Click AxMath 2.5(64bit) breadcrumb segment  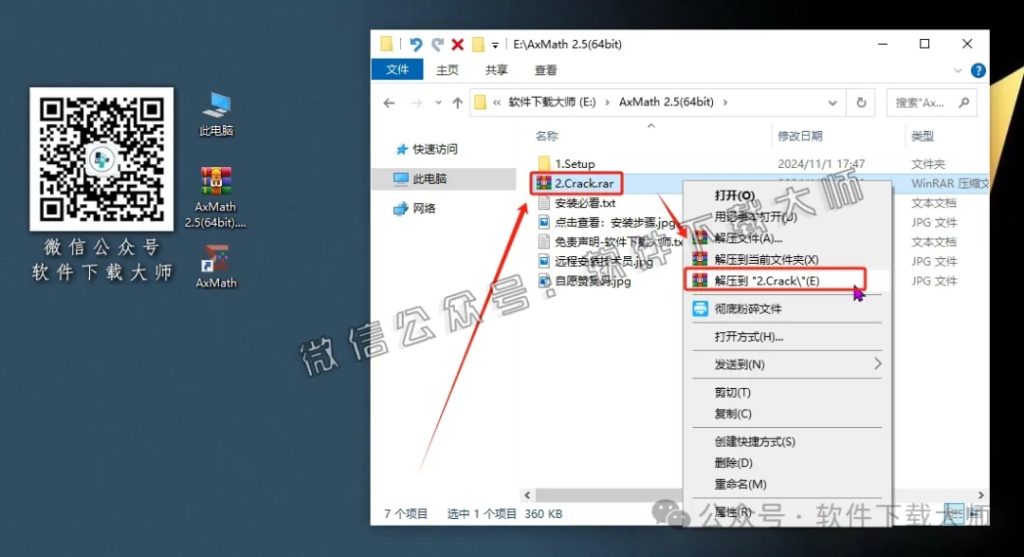coord(666,102)
